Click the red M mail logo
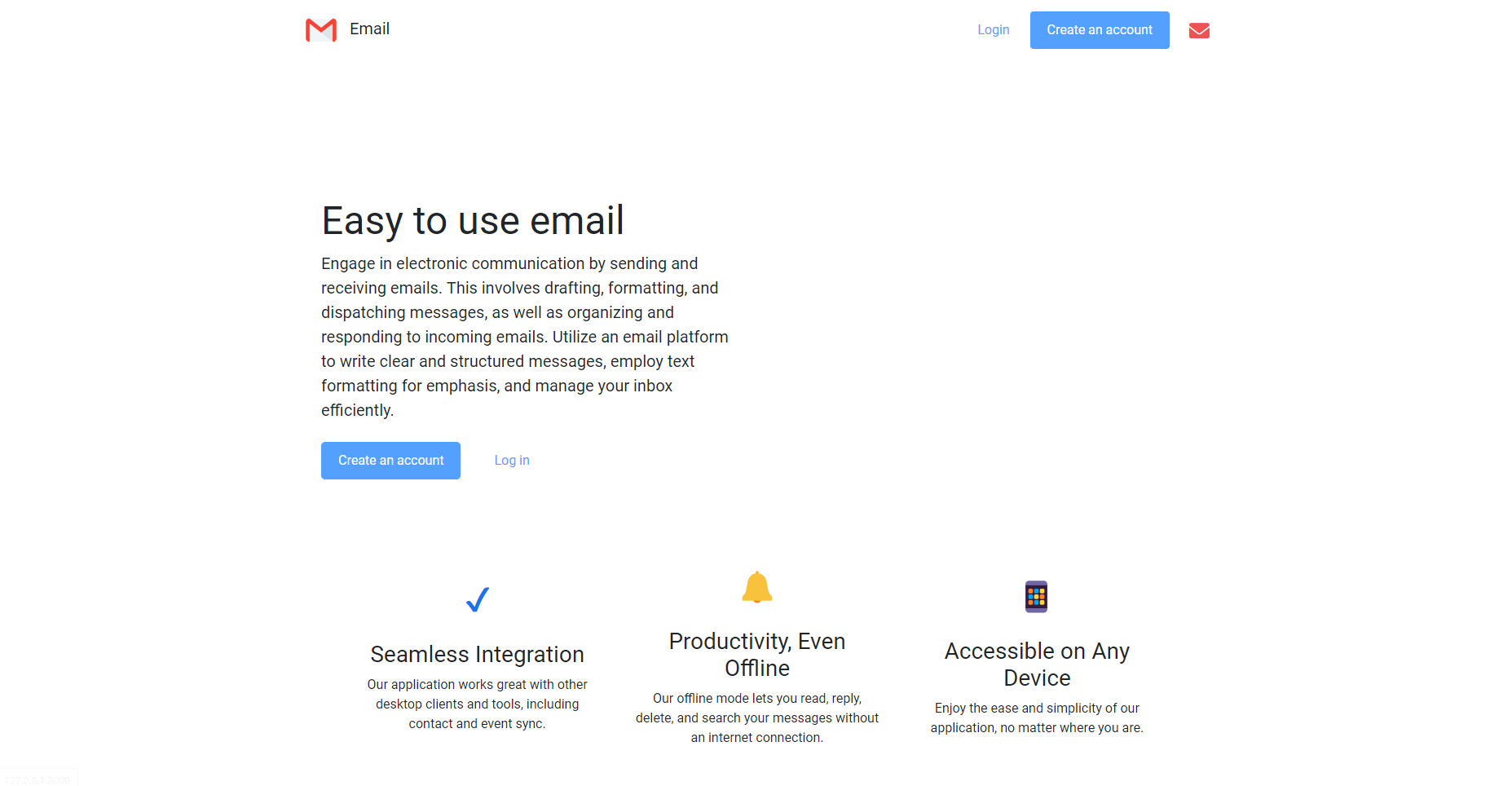This screenshot has width=1512, height=786. pyautogui.click(x=321, y=30)
